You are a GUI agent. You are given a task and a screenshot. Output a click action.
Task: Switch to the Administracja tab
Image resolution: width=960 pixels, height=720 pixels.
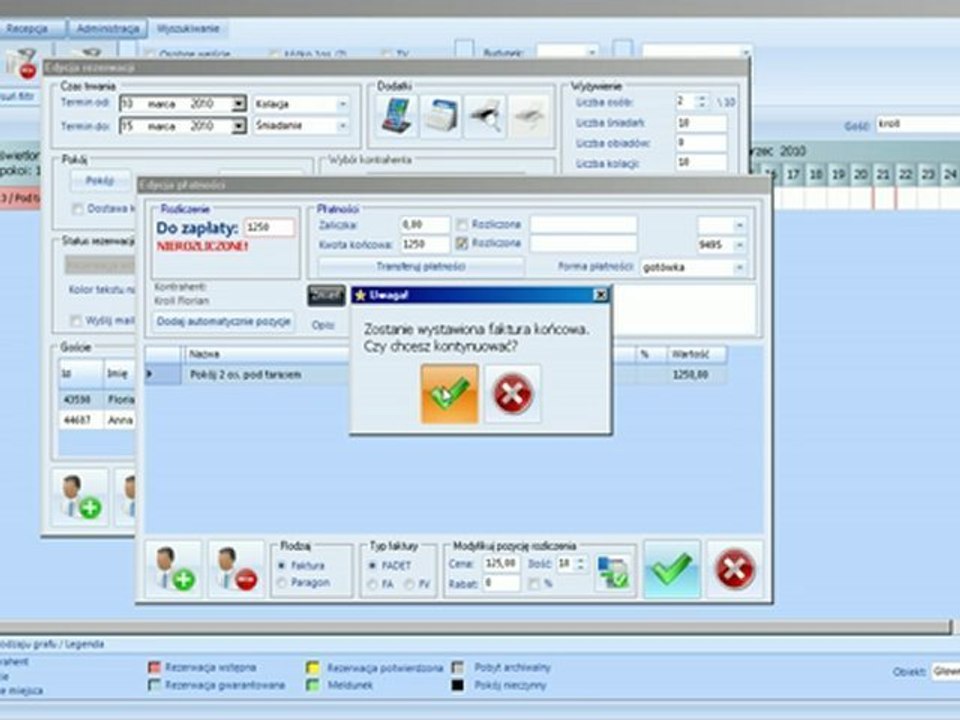tap(108, 29)
